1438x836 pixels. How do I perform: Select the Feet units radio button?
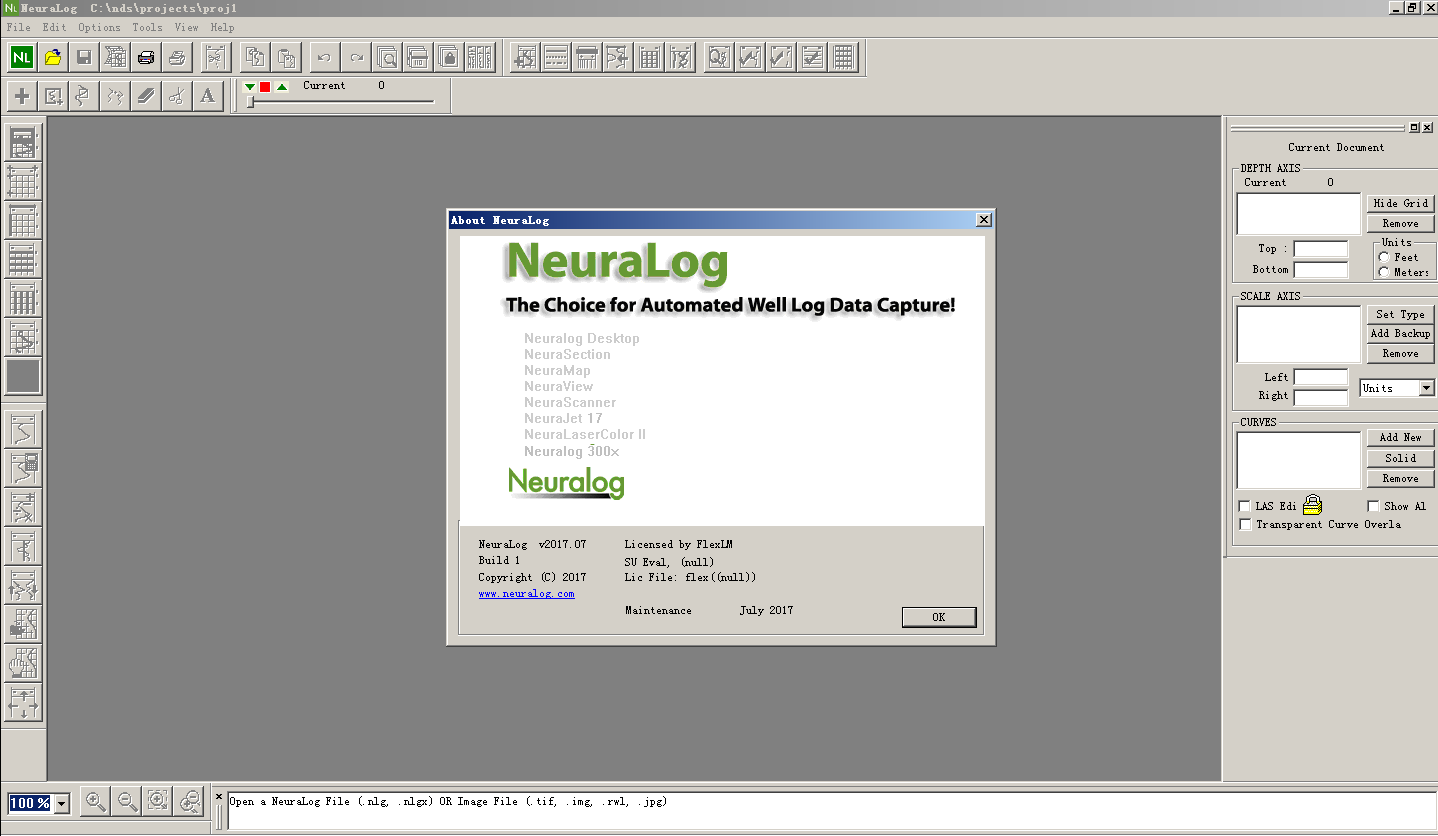1384,257
